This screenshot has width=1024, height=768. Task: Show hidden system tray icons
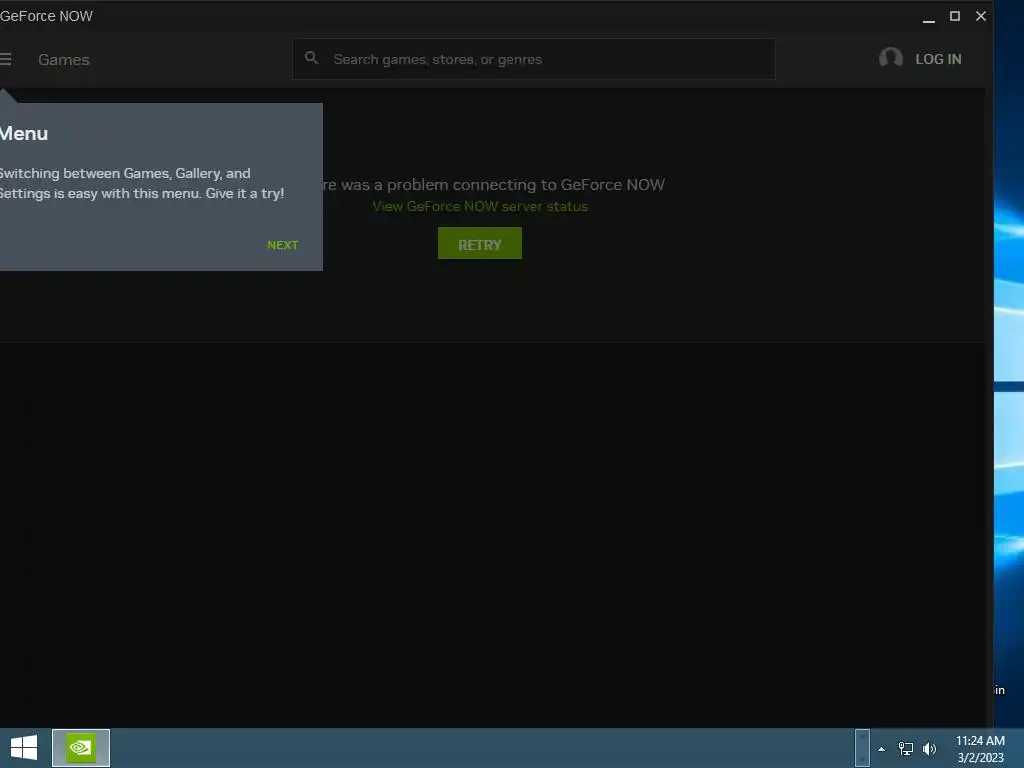(881, 749)
